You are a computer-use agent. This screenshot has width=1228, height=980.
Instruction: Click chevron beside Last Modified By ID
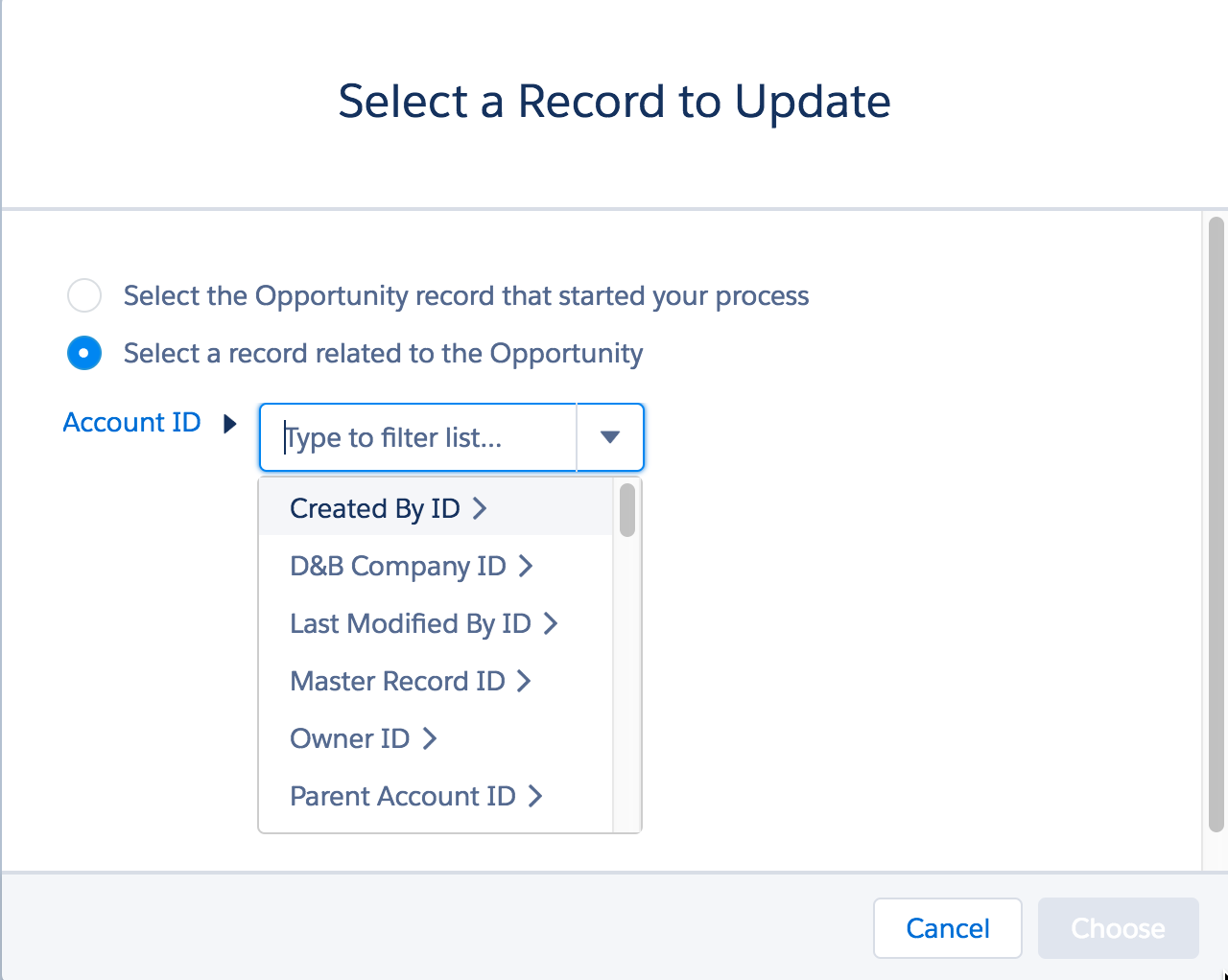coord(551,623)
